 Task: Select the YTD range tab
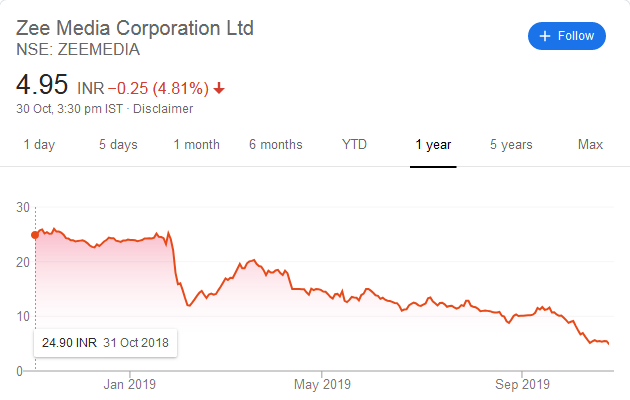click(x=354, y=145)
